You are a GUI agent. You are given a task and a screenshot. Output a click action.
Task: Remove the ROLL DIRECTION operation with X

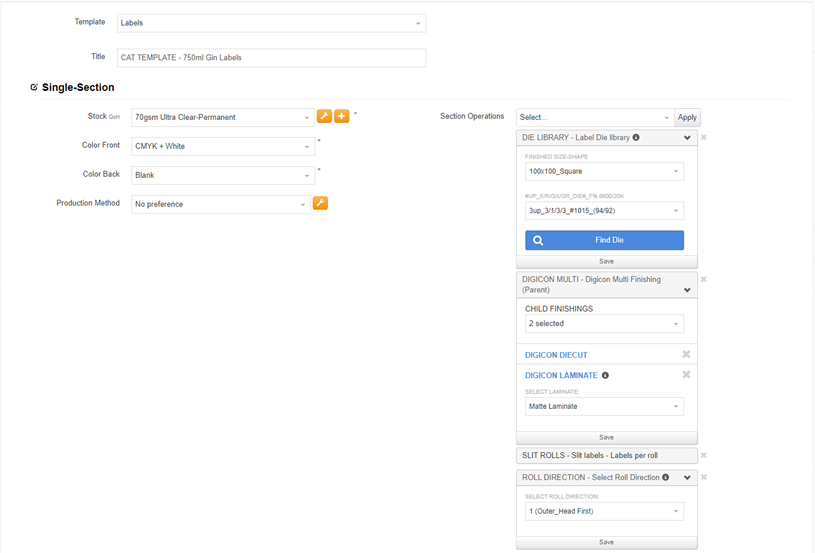point(704,477)
